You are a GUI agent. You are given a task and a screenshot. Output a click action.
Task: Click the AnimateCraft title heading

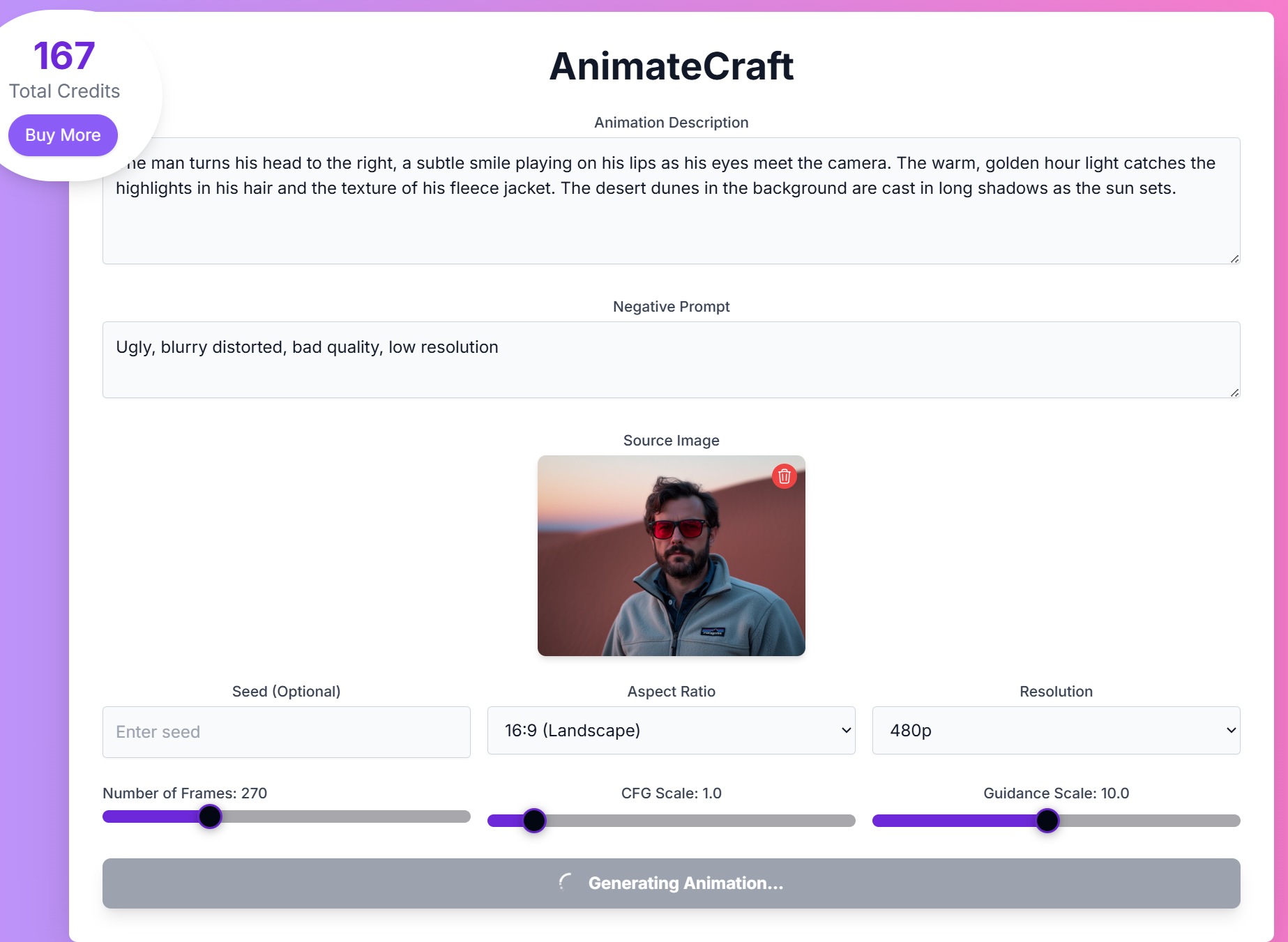672,66
